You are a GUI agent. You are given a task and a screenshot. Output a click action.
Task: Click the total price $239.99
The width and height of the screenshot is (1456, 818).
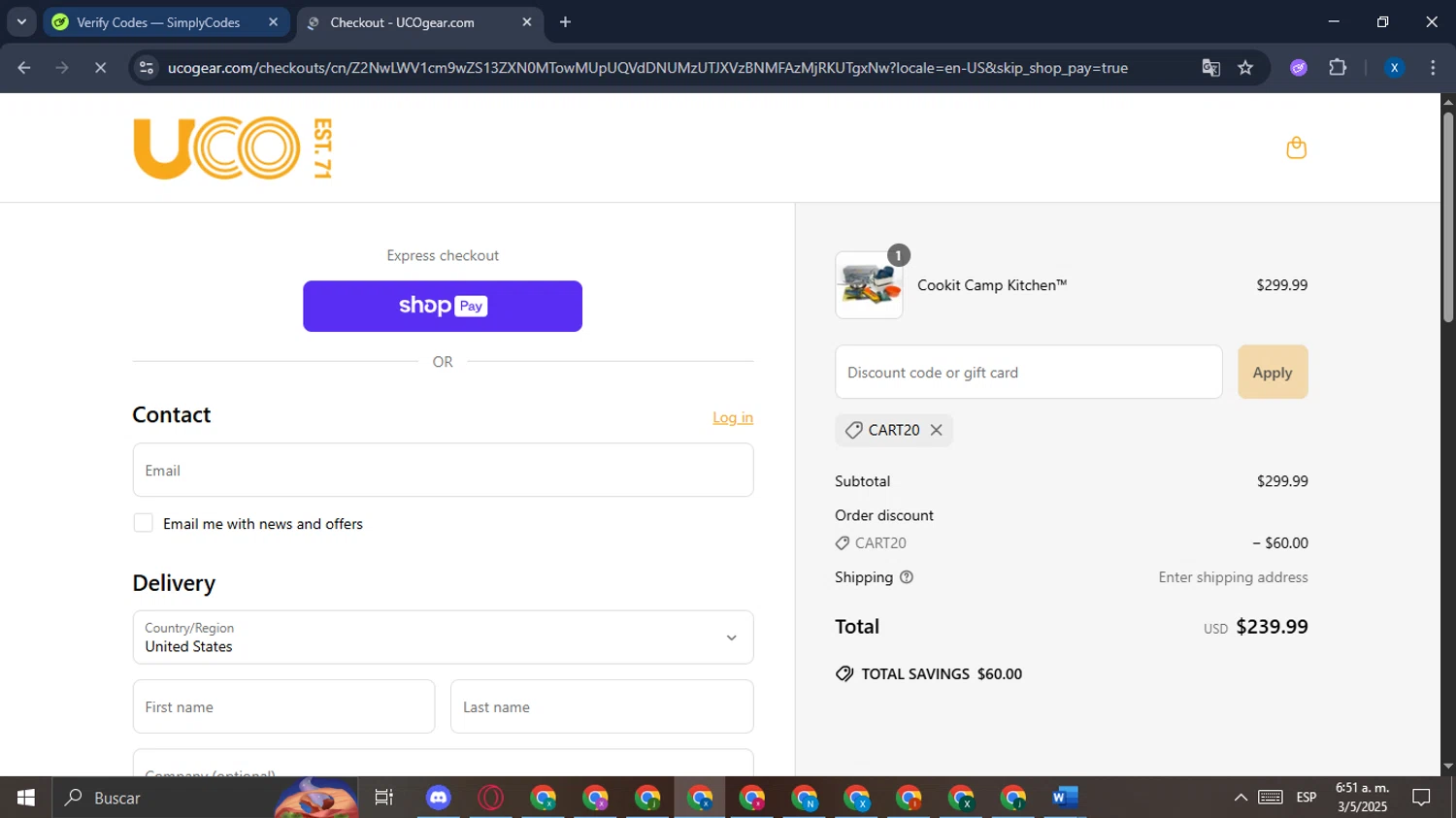(1272, 627)
